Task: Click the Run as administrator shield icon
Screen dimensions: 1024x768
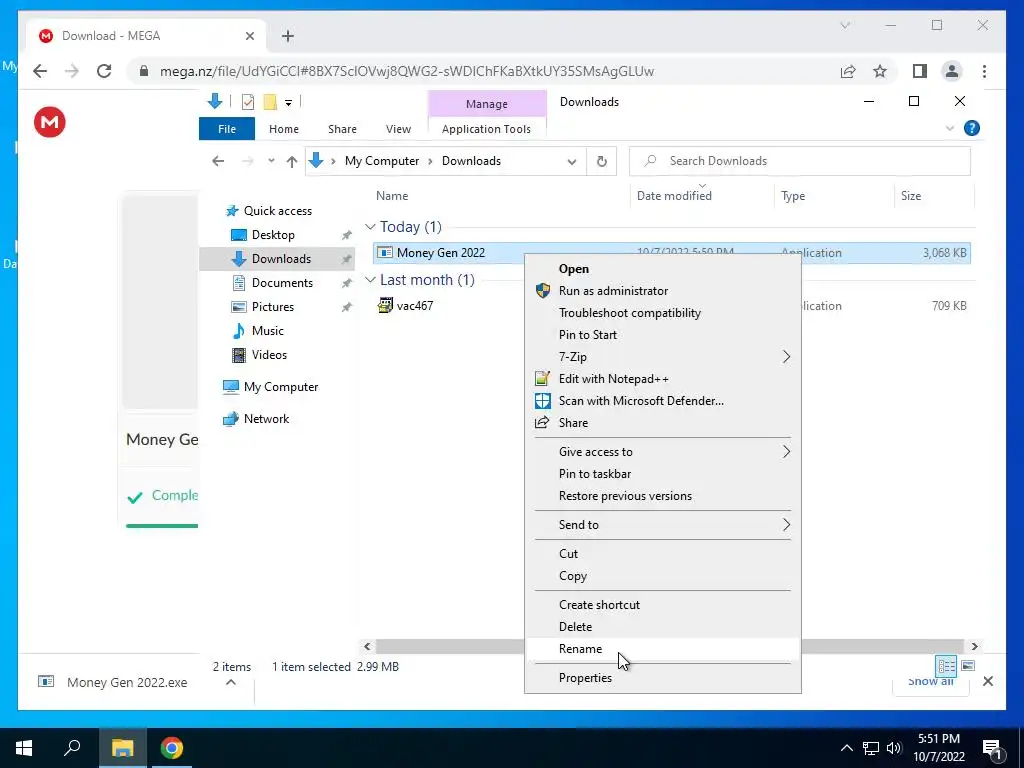Action: tap(543, 291)
